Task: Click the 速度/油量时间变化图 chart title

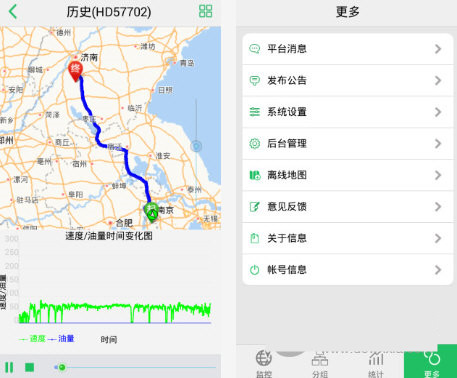Action: (109, 236)
